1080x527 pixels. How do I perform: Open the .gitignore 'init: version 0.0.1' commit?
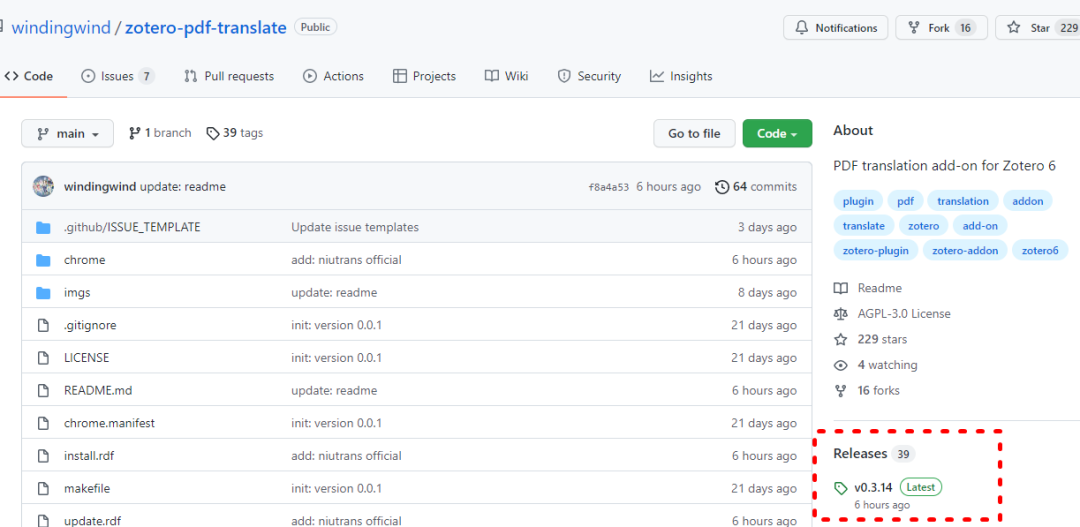(x=337, y=325)
